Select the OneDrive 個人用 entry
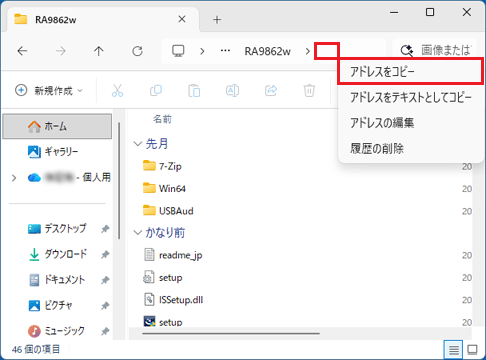Screen dimensions: 486x360 coord(69,177)
